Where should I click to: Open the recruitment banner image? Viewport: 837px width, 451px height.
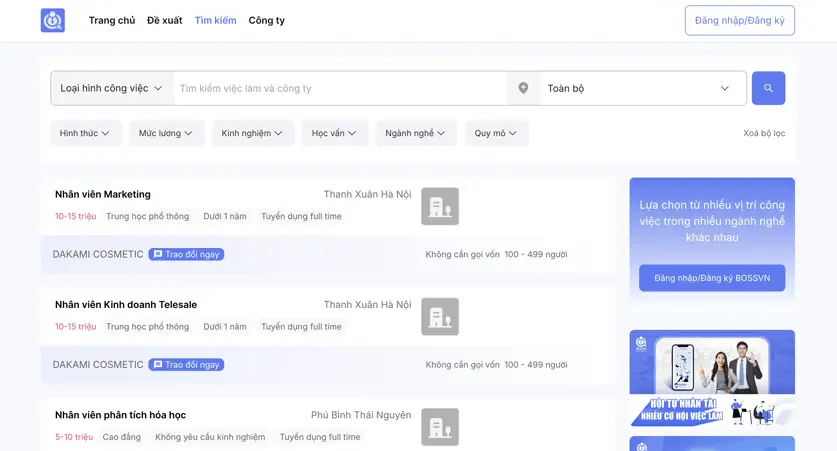click(x=712, y=378)
